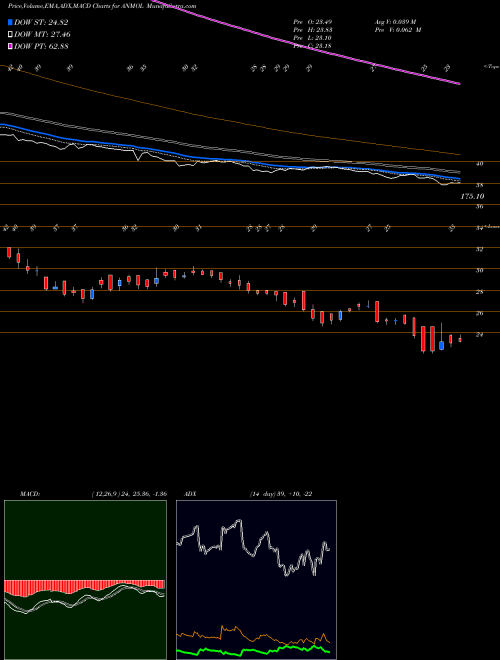The width and height of the screenshot is (500, 660).
Task: Click the green +DI line in ADX panel
Action: [253, 651]
